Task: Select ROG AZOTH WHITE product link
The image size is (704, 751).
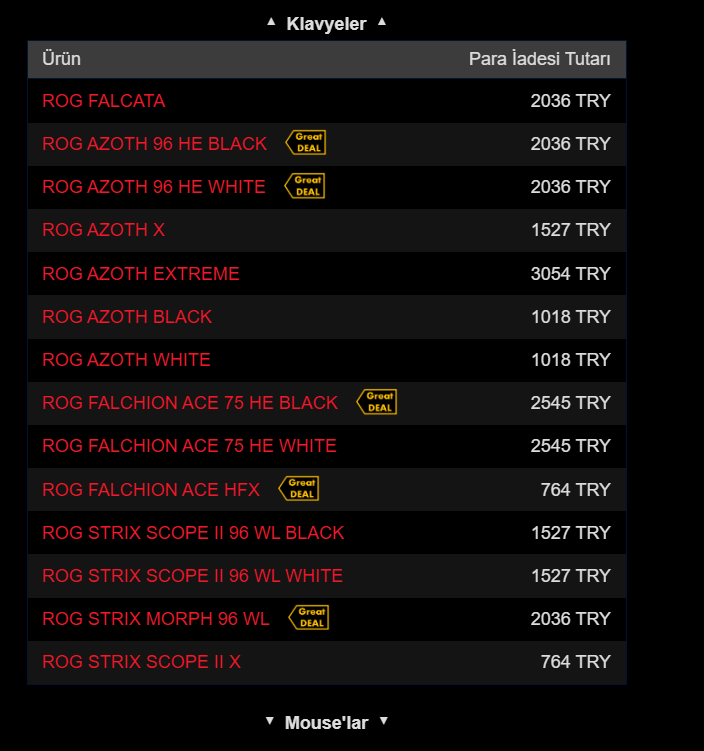Action: point(126,360)
